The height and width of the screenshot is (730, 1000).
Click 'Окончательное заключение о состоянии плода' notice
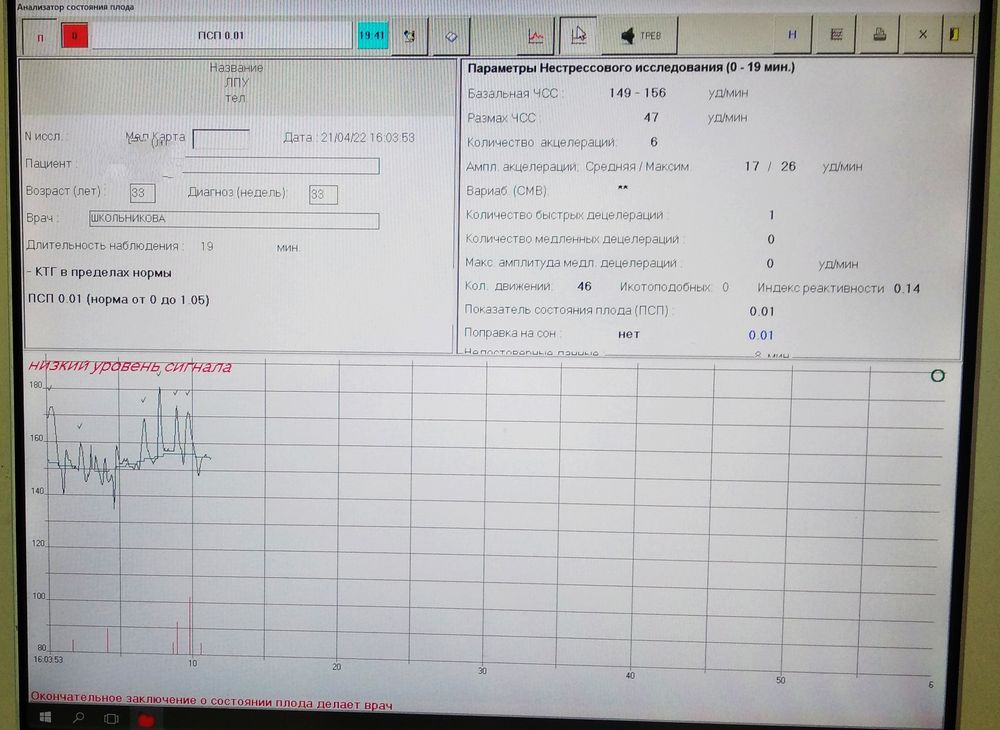click(x=212, y=701)
